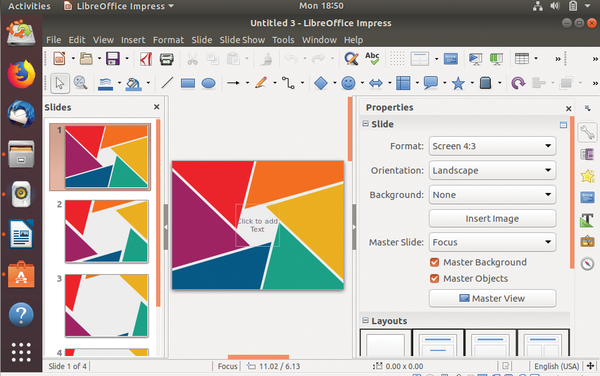
Task: Print with the printer icon
Action: click(166, 59)
